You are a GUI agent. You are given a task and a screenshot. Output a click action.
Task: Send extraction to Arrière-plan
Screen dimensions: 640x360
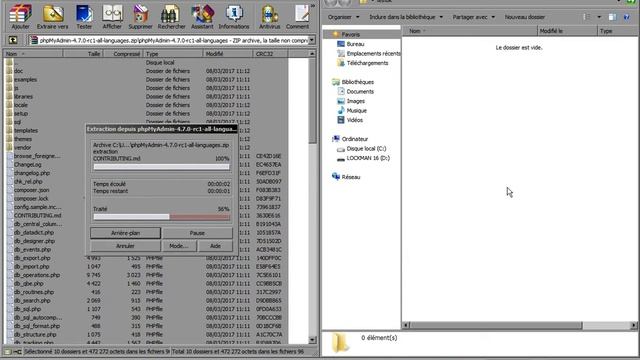coord(125,233)
